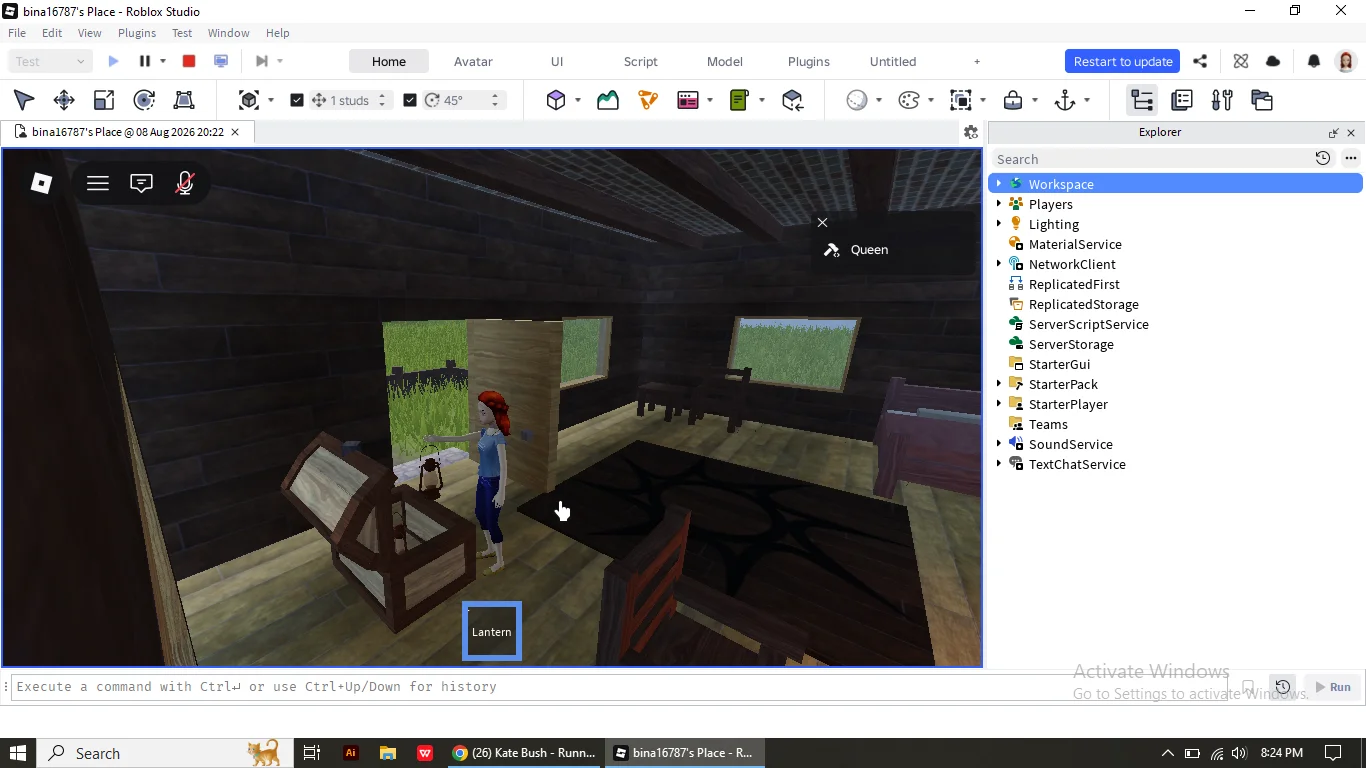Switch to the Script ribbon tab

[641, 61]
